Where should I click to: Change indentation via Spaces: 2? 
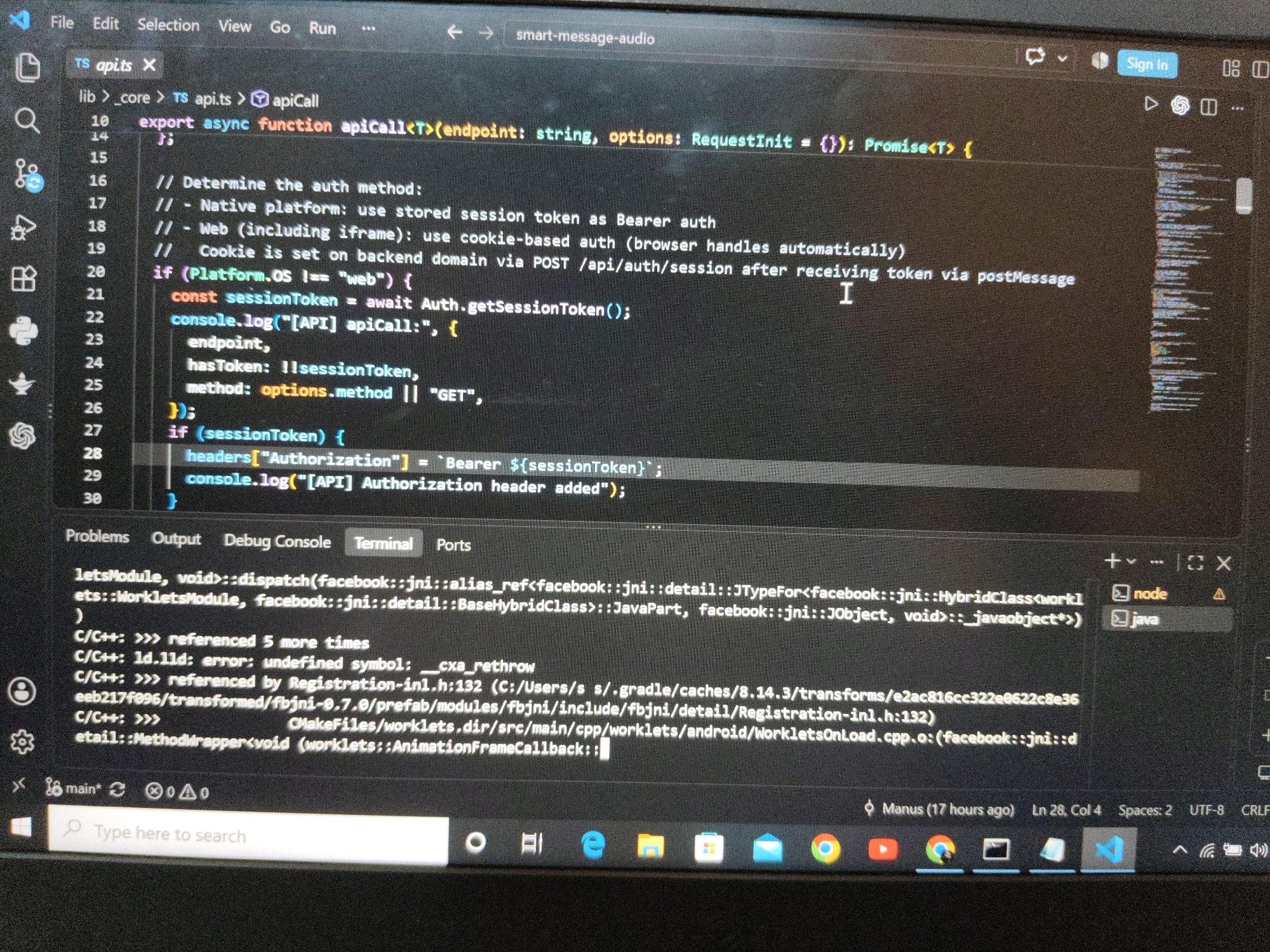click(1145, 810)
